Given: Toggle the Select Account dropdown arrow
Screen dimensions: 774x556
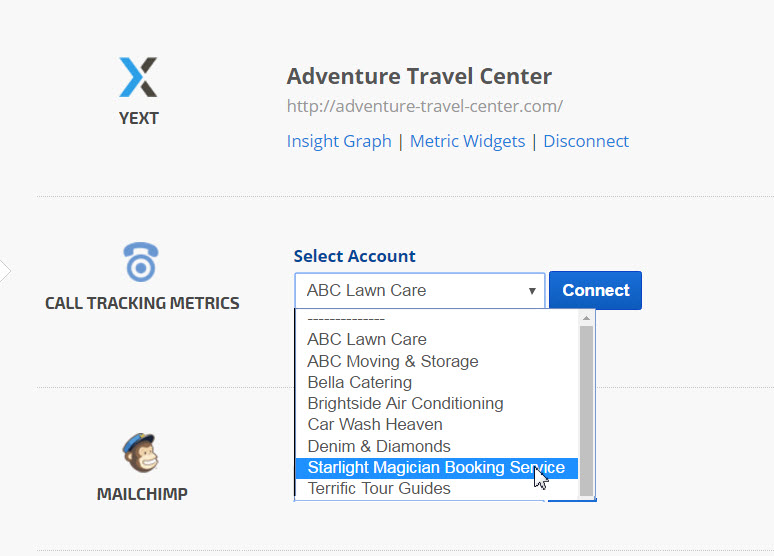Looking at the screenshot, I should [x=532, y=291].
